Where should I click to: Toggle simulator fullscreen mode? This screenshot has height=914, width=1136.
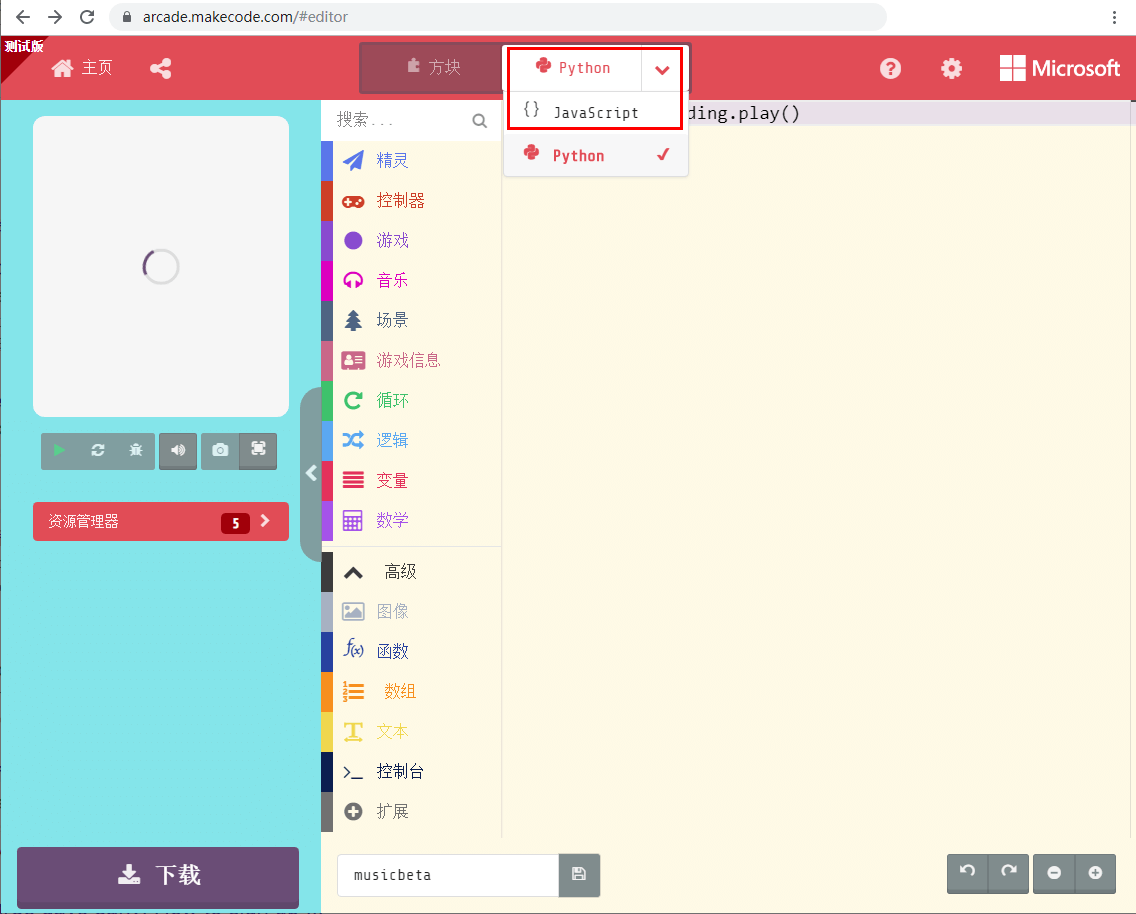258,450
